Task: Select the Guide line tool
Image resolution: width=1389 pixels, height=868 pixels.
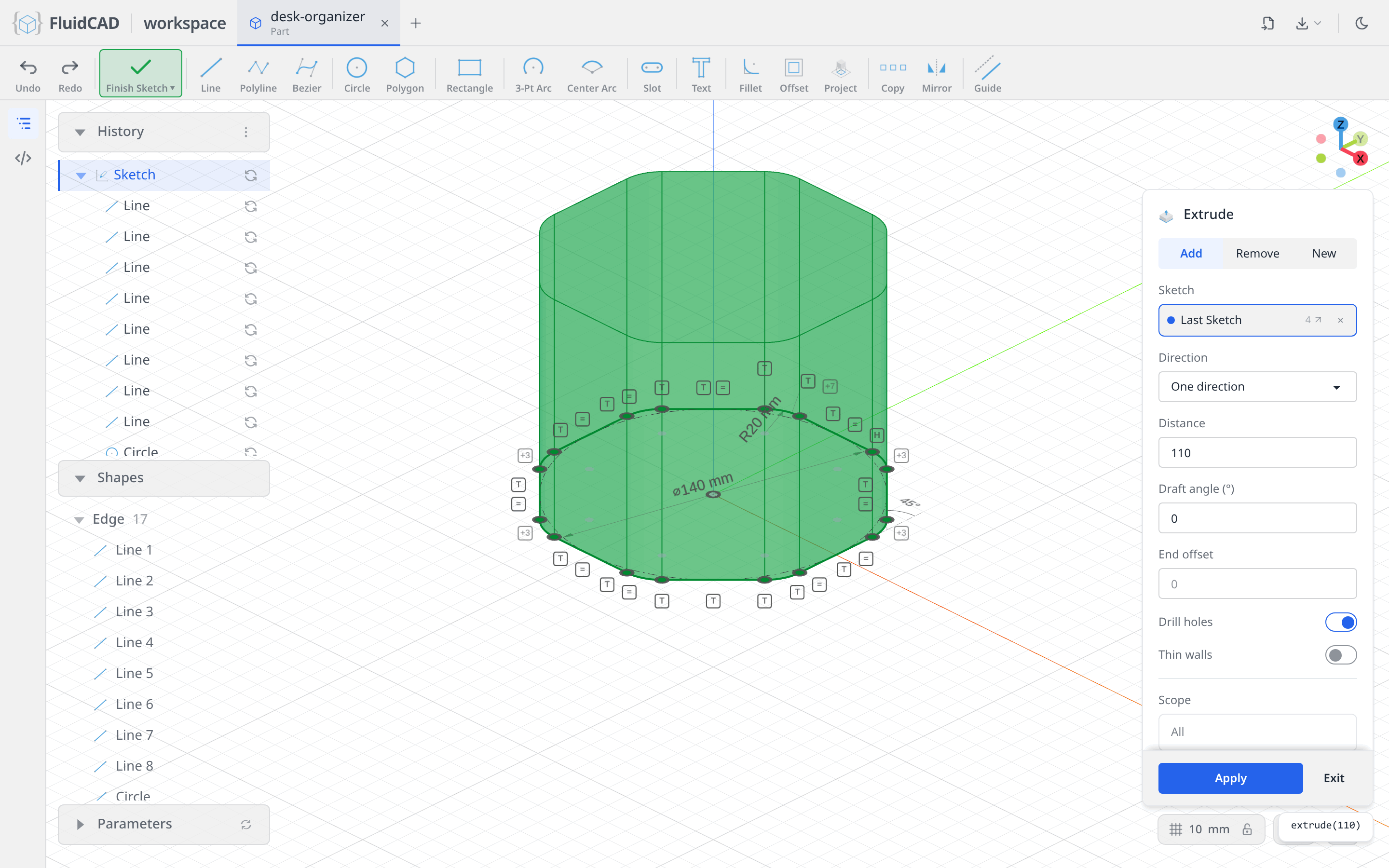Action: 987,75
